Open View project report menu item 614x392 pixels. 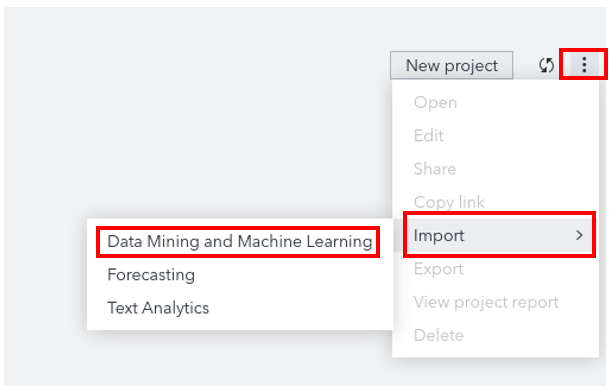[486, 302]
